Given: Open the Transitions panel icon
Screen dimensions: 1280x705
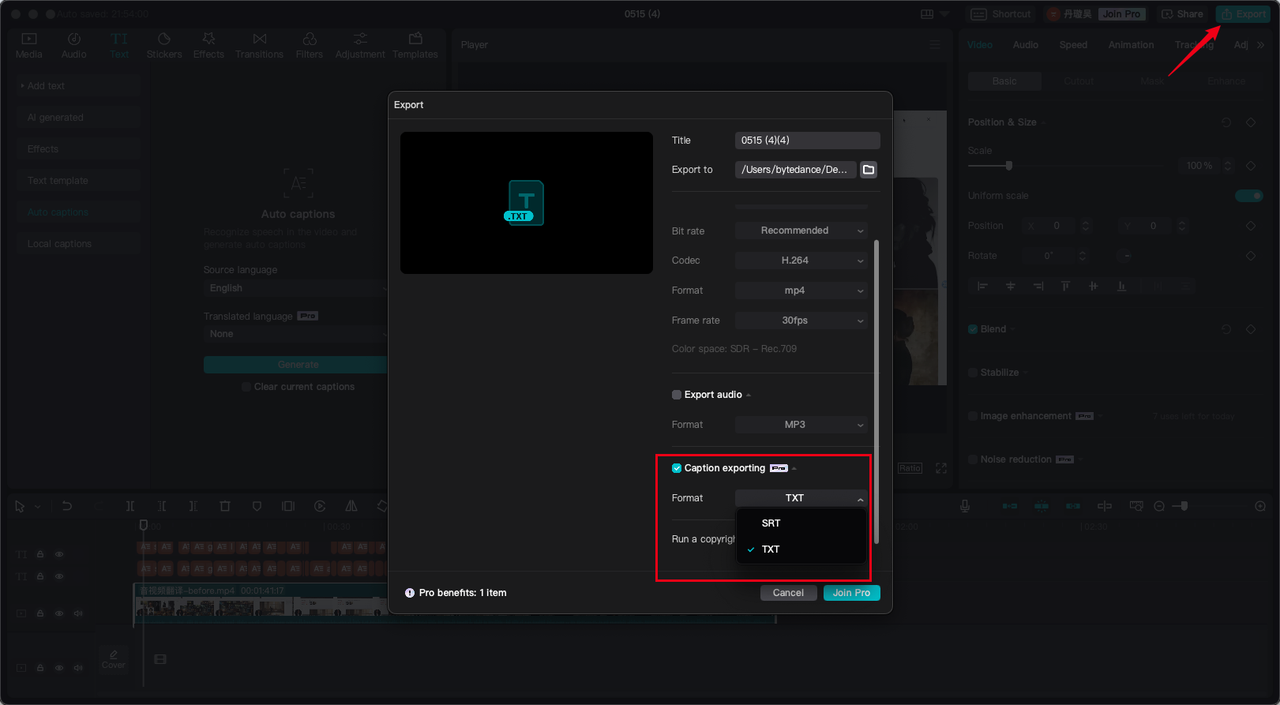Looking at the screenshot, I should [259, 38].
